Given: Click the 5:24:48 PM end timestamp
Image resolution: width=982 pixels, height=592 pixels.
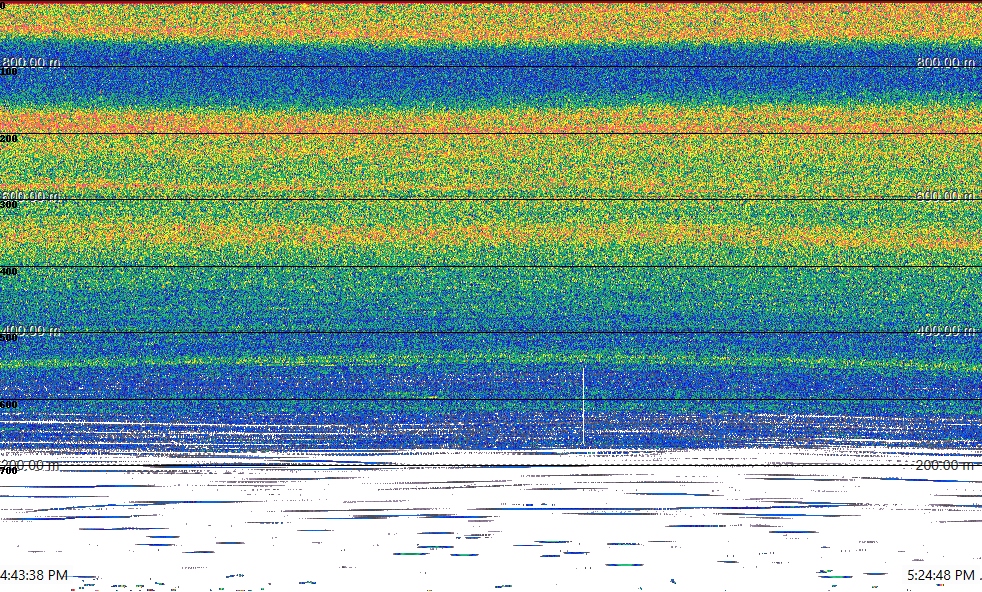Looking at the screenshot, I should coord(941,575).
